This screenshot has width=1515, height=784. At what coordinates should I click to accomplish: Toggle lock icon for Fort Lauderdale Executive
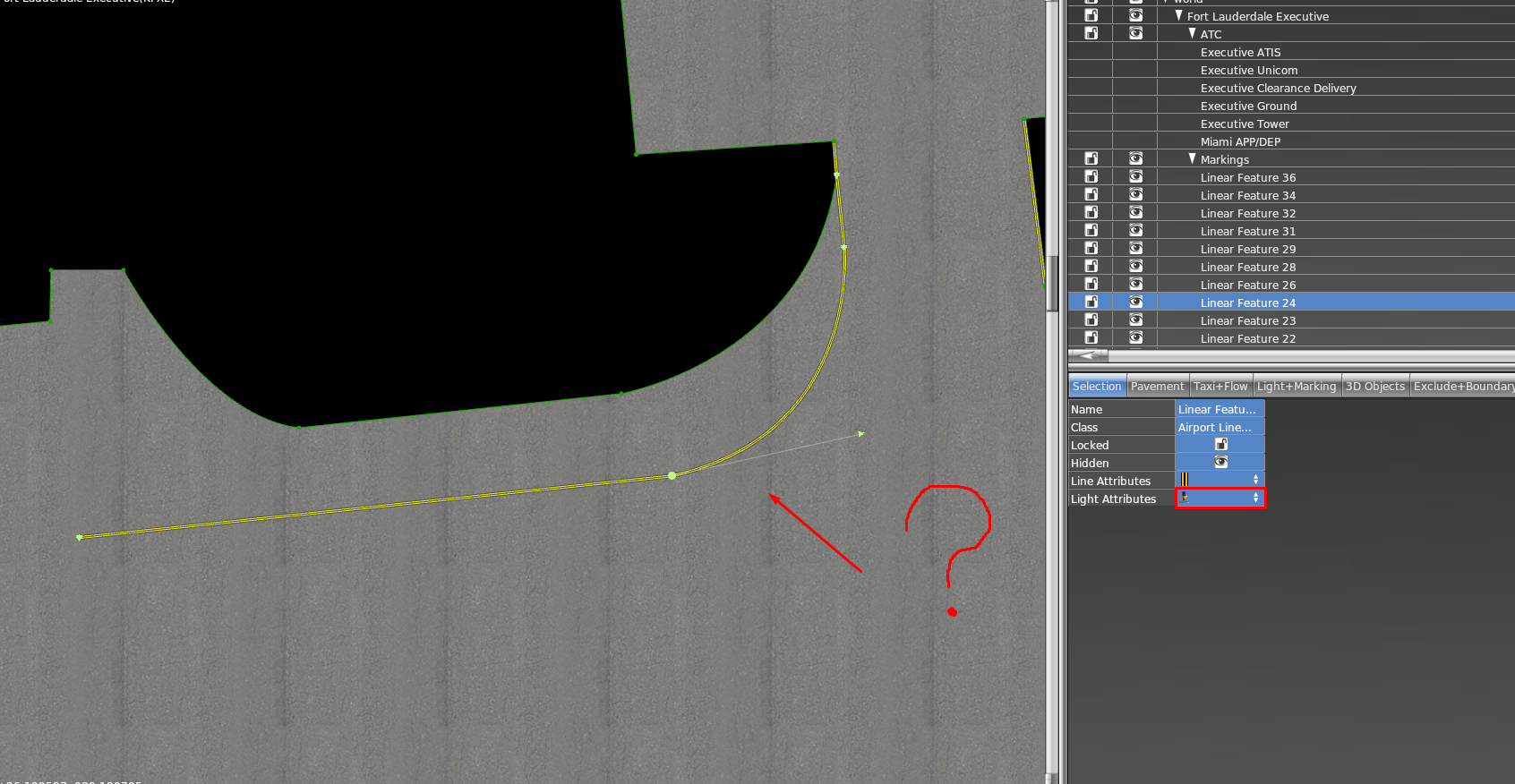(1091, 15)
